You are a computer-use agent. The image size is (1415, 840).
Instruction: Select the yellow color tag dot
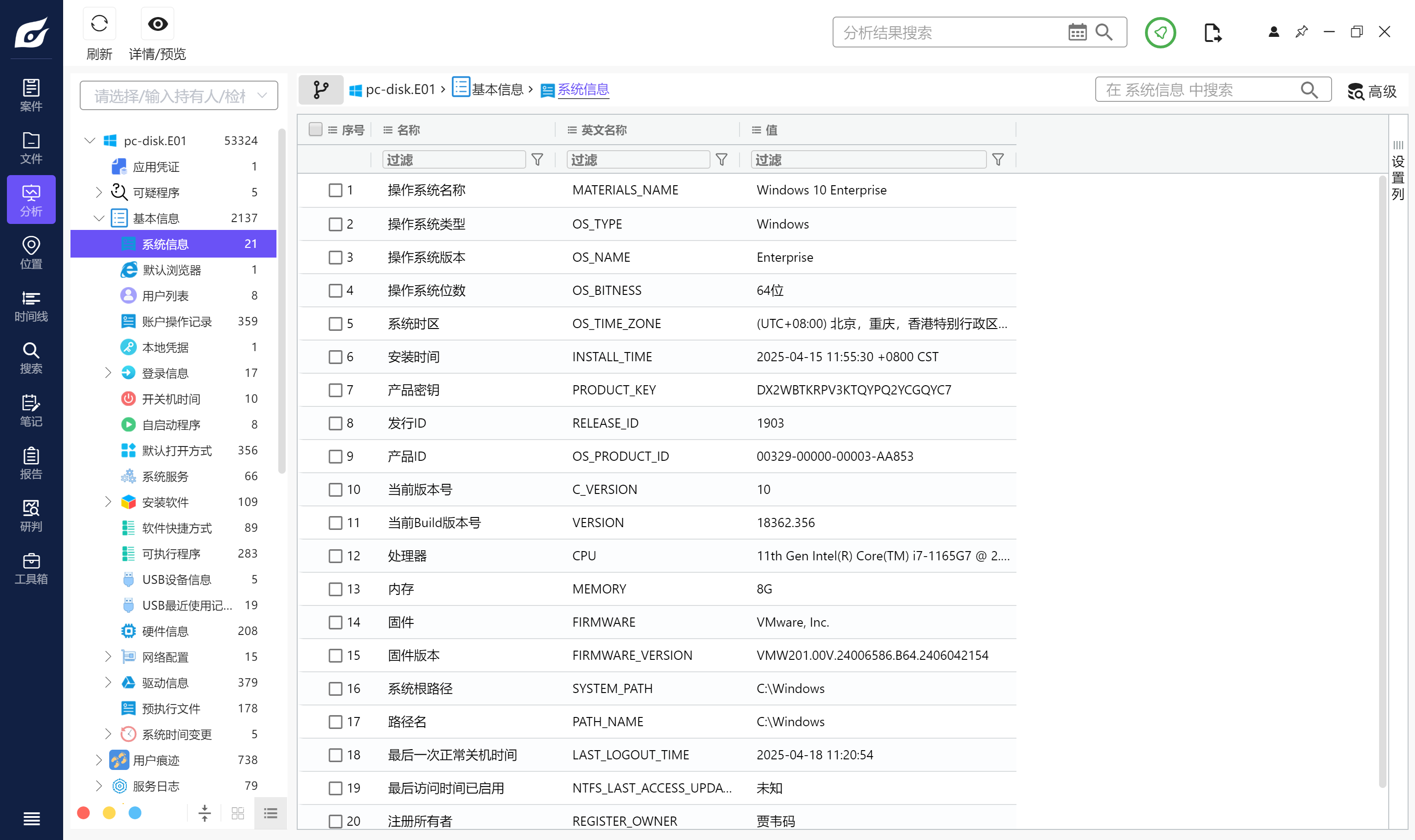(109, 813)
